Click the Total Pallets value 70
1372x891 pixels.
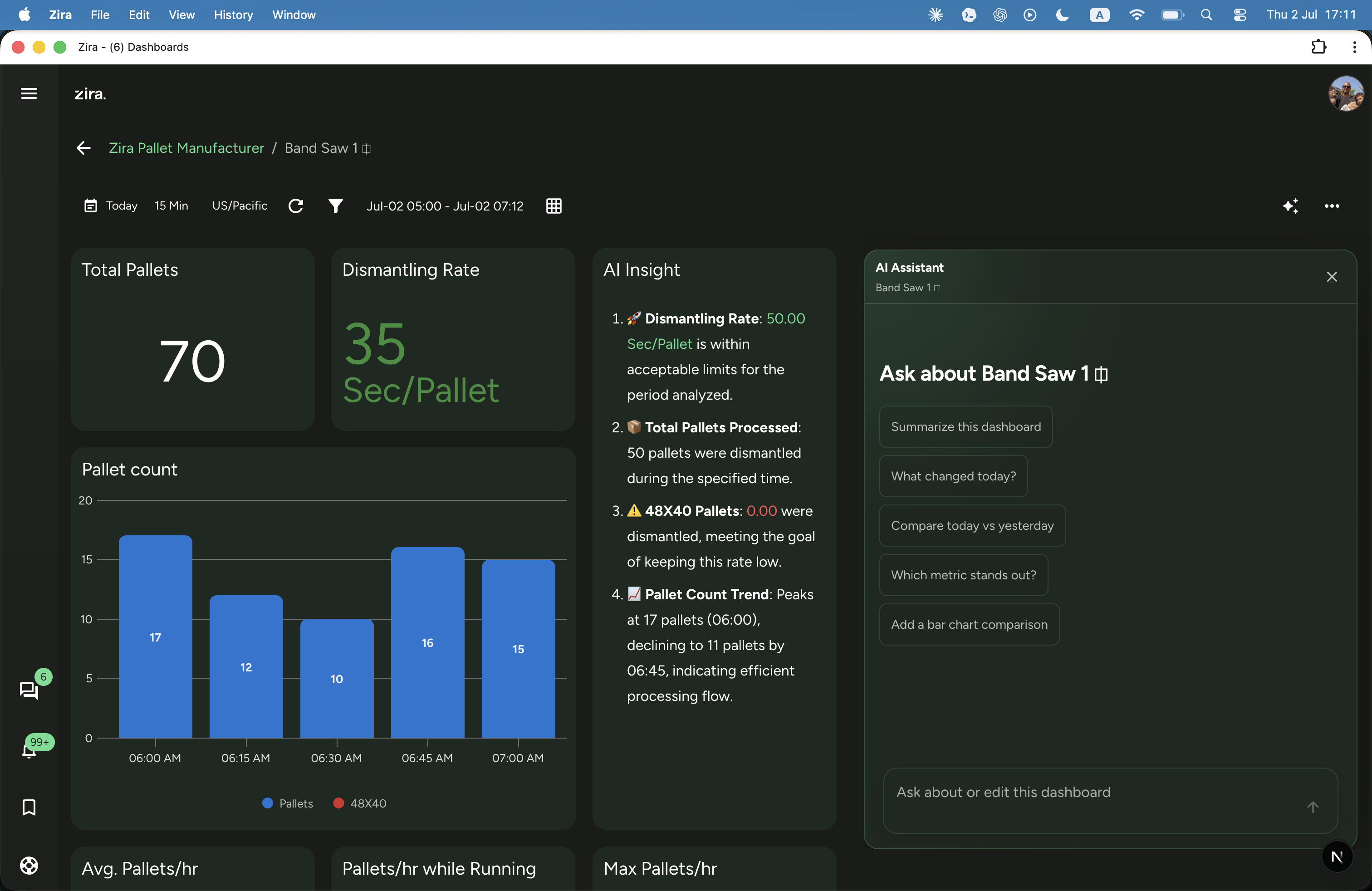click(192, 362)
